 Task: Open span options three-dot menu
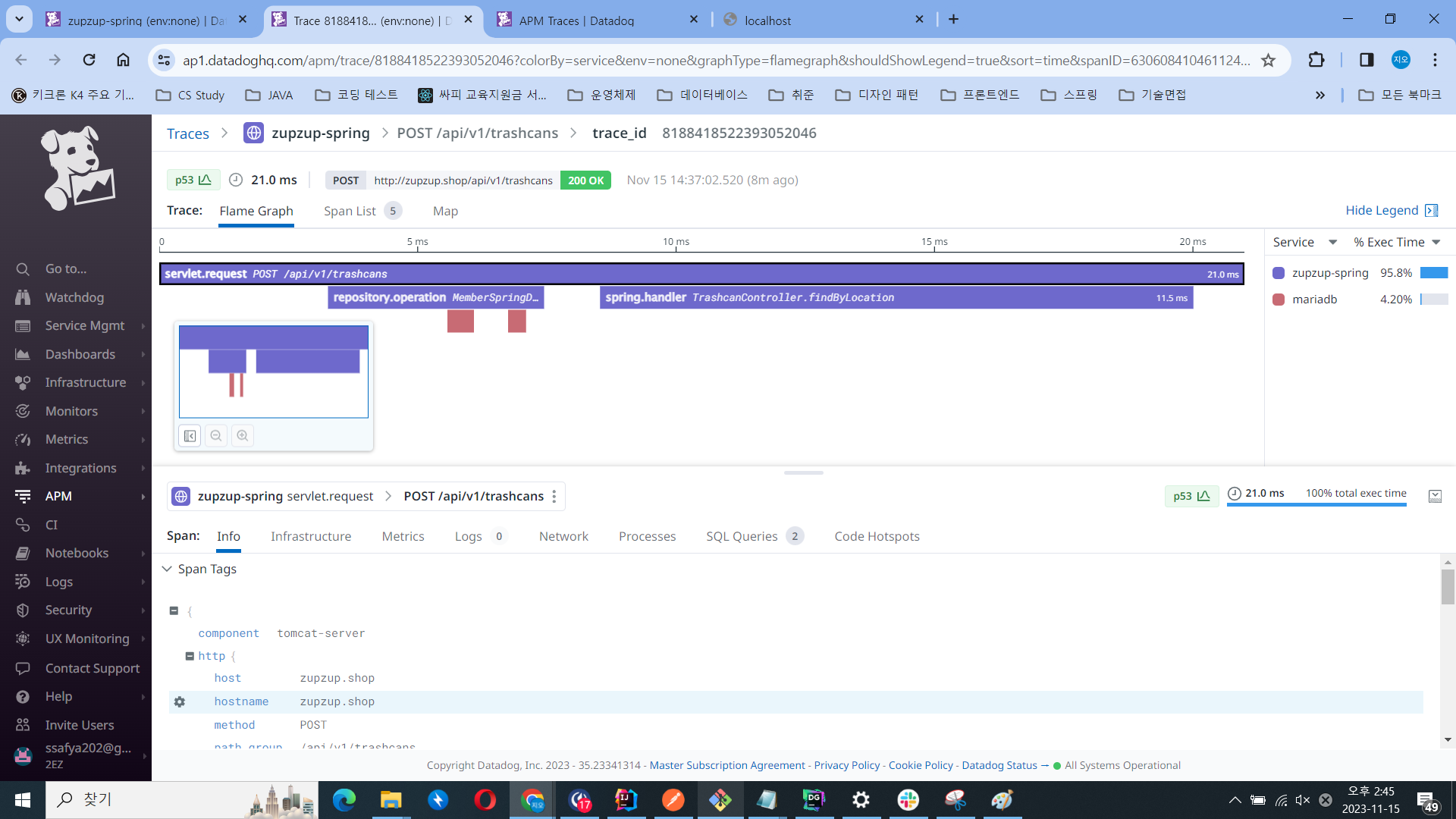[x=554, y=497]
